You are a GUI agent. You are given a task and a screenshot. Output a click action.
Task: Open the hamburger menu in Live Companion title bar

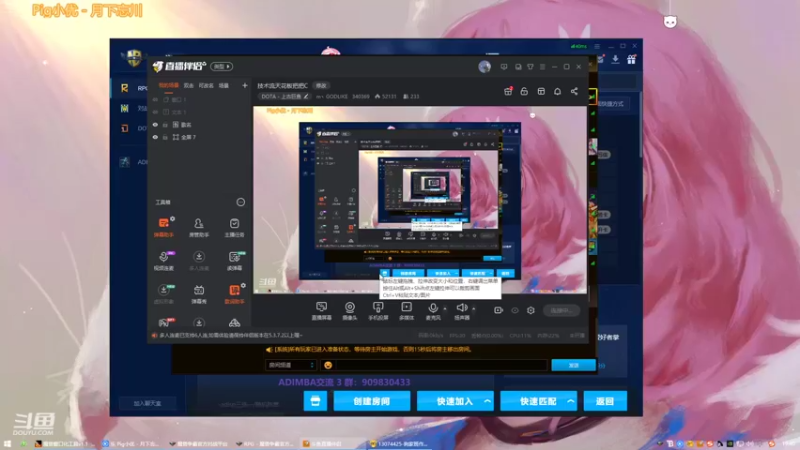[542, 67]
